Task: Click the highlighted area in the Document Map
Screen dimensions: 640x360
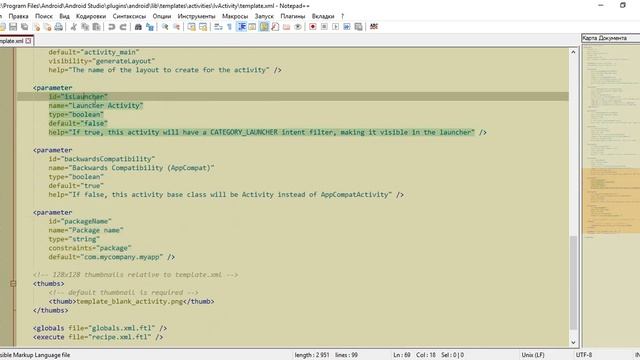Action: [x=611, y=200]
